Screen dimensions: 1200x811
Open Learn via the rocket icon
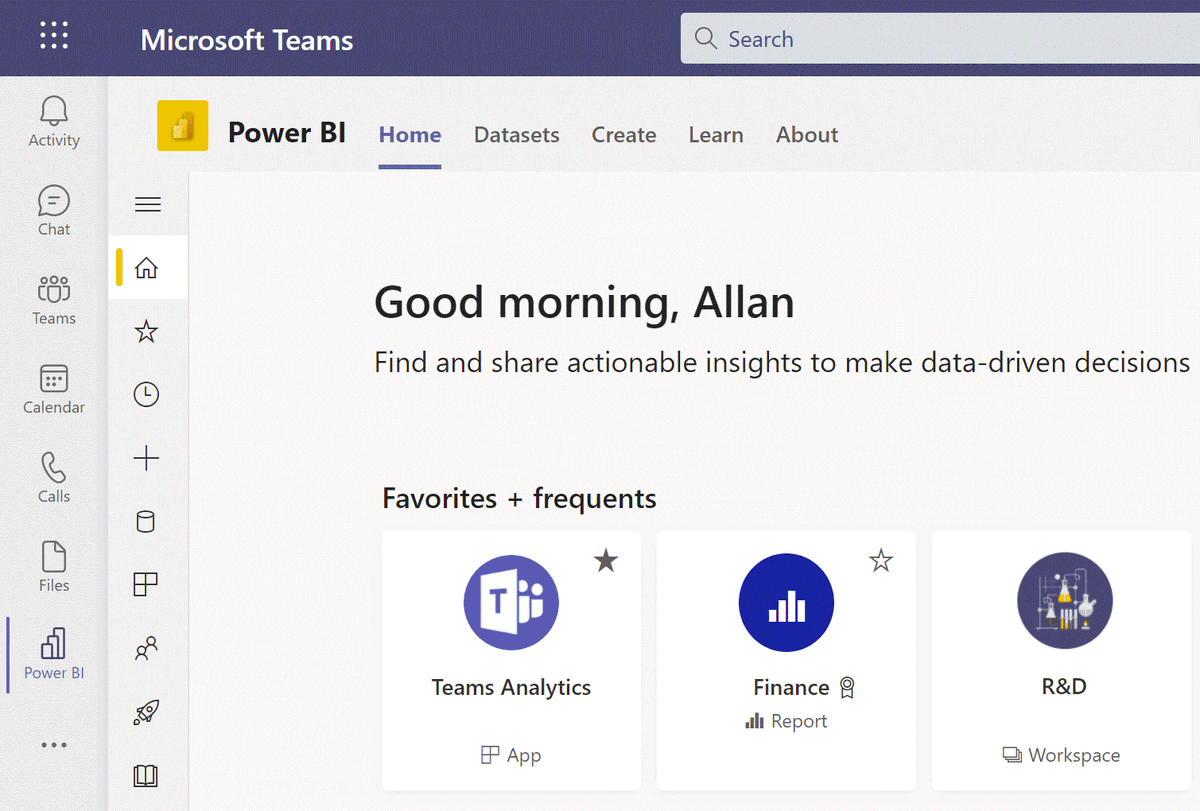pos(147,712)
